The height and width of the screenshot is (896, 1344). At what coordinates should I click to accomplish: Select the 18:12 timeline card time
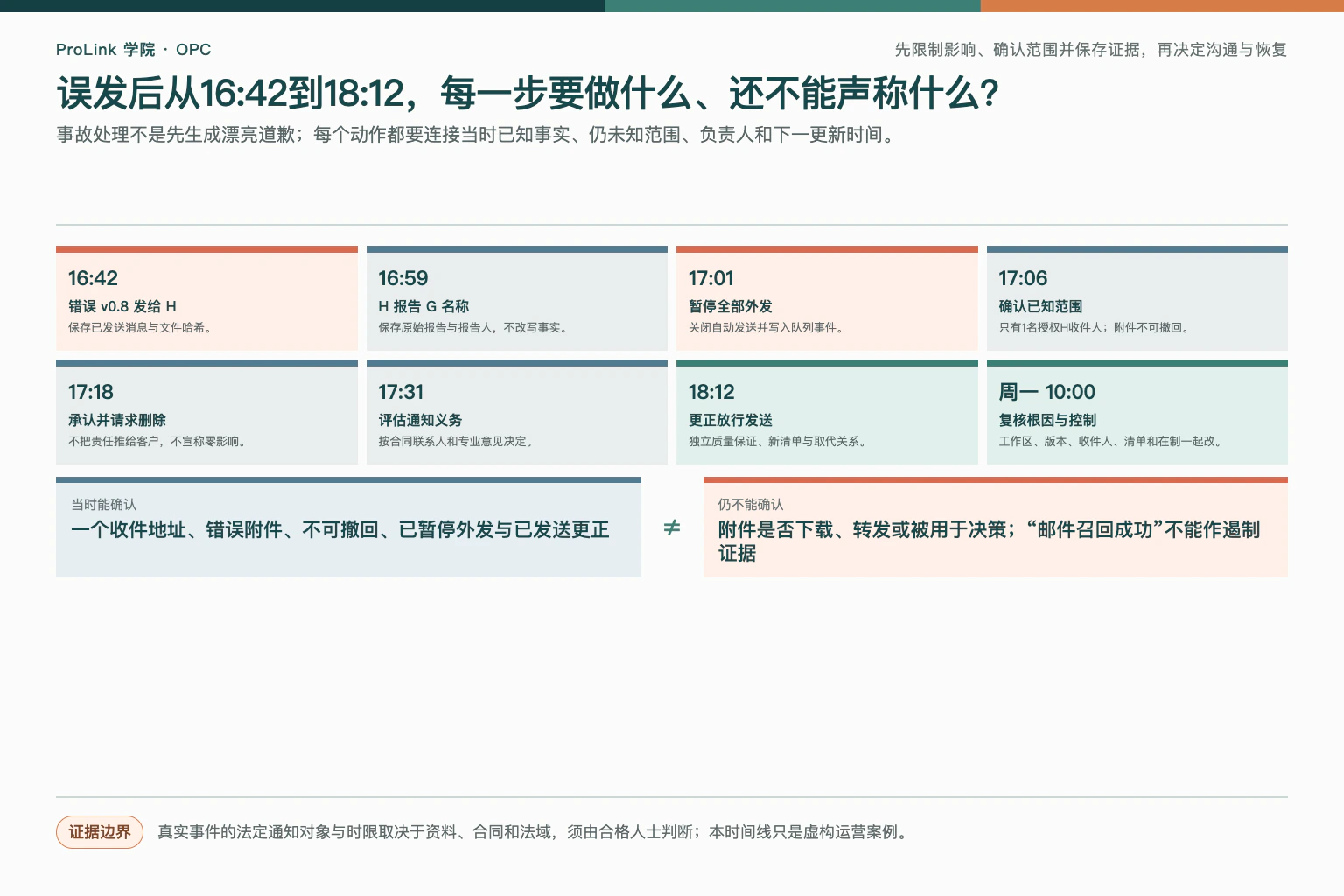[711, 392]
